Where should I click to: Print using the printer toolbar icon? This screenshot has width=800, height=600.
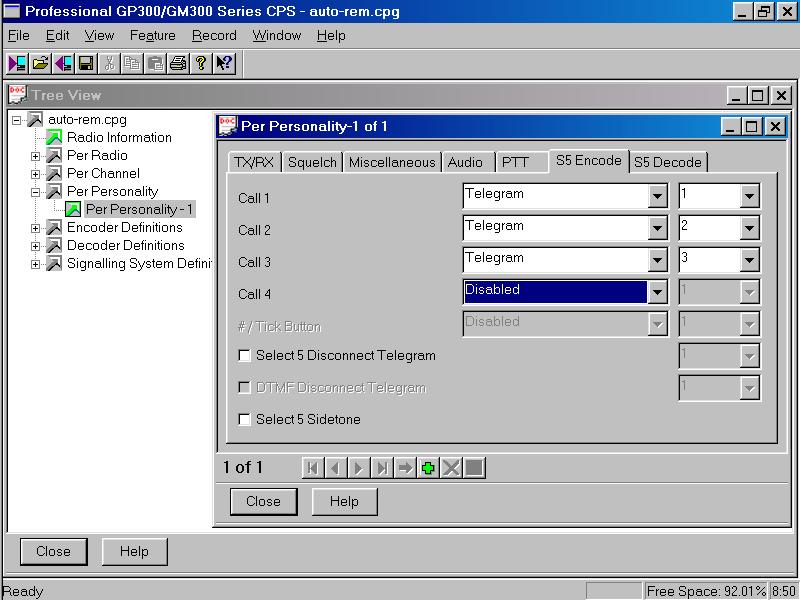tap(178, 63)
